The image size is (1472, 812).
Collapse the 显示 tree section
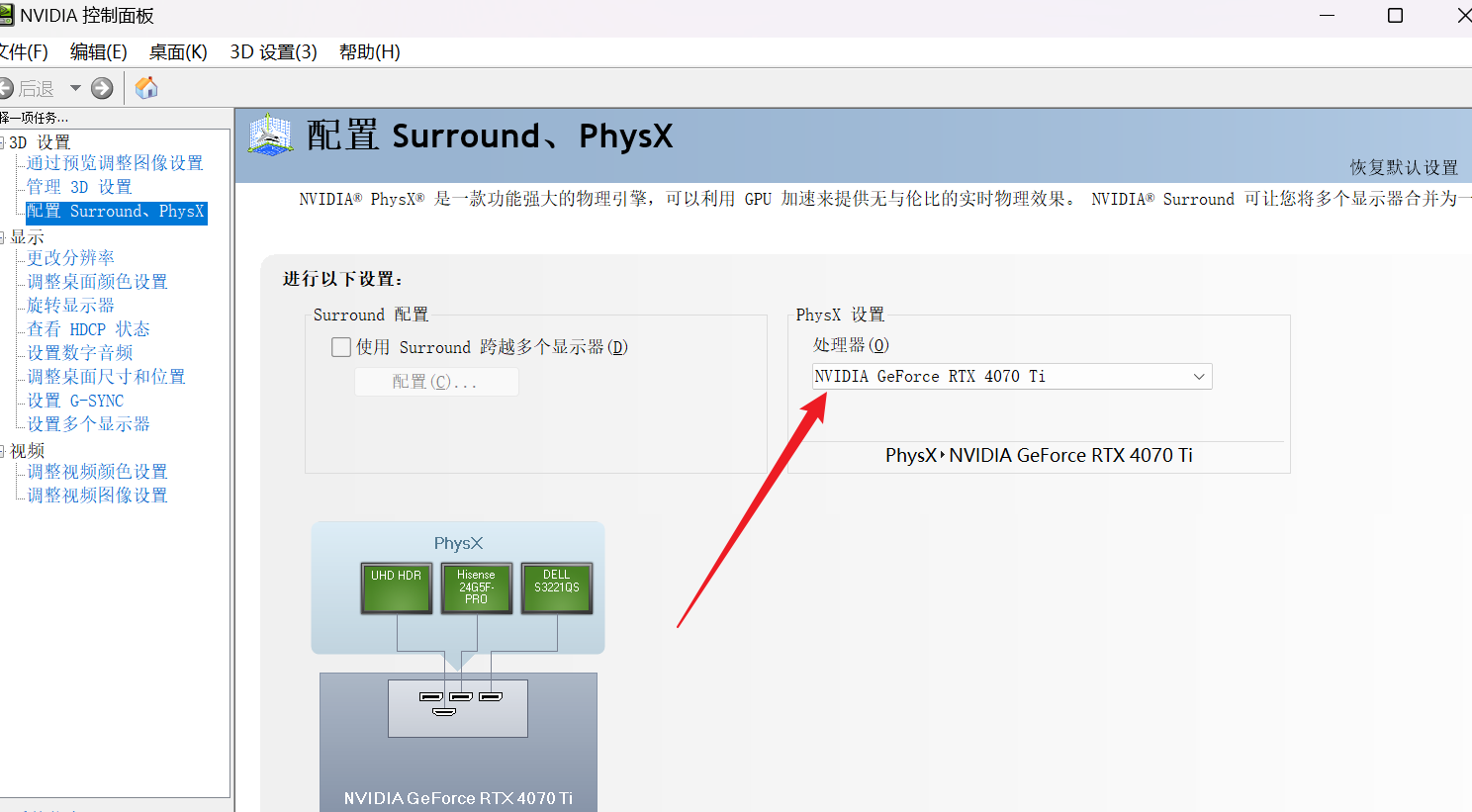pyautogui.click(x=3, y=237)
